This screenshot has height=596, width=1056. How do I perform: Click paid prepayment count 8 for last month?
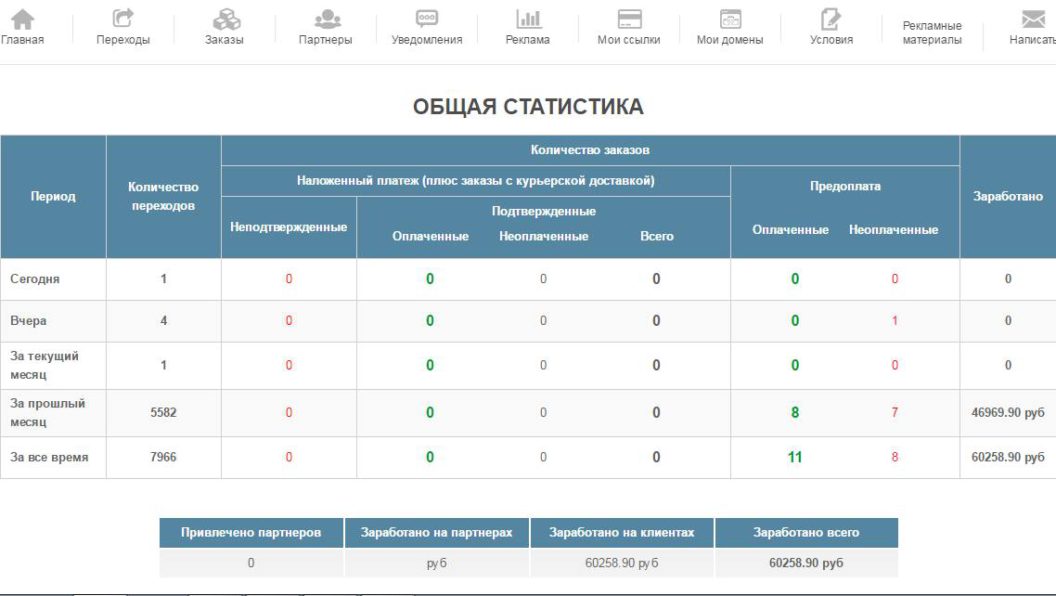(795, 413)
